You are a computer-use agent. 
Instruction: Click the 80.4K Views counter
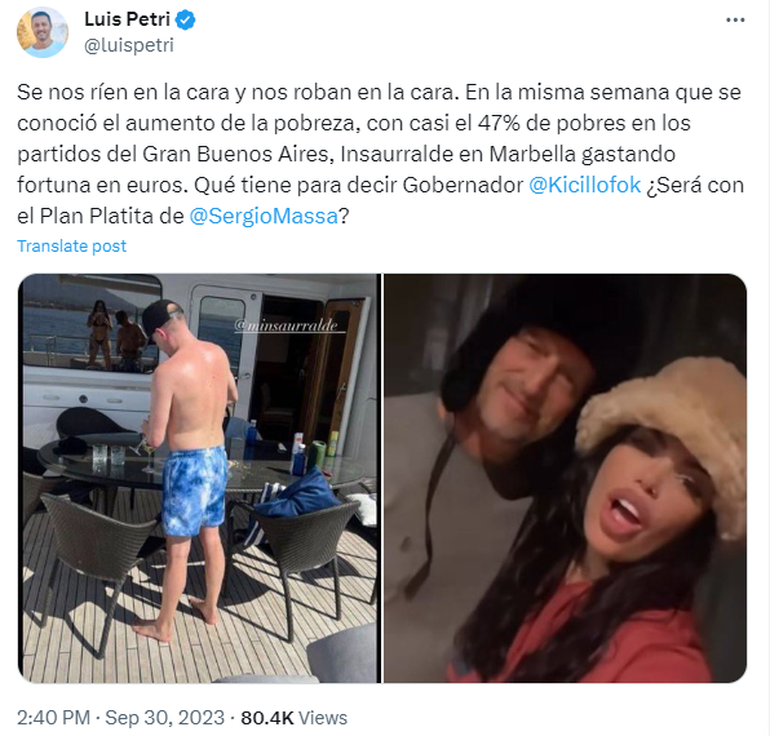pos(294,717)
